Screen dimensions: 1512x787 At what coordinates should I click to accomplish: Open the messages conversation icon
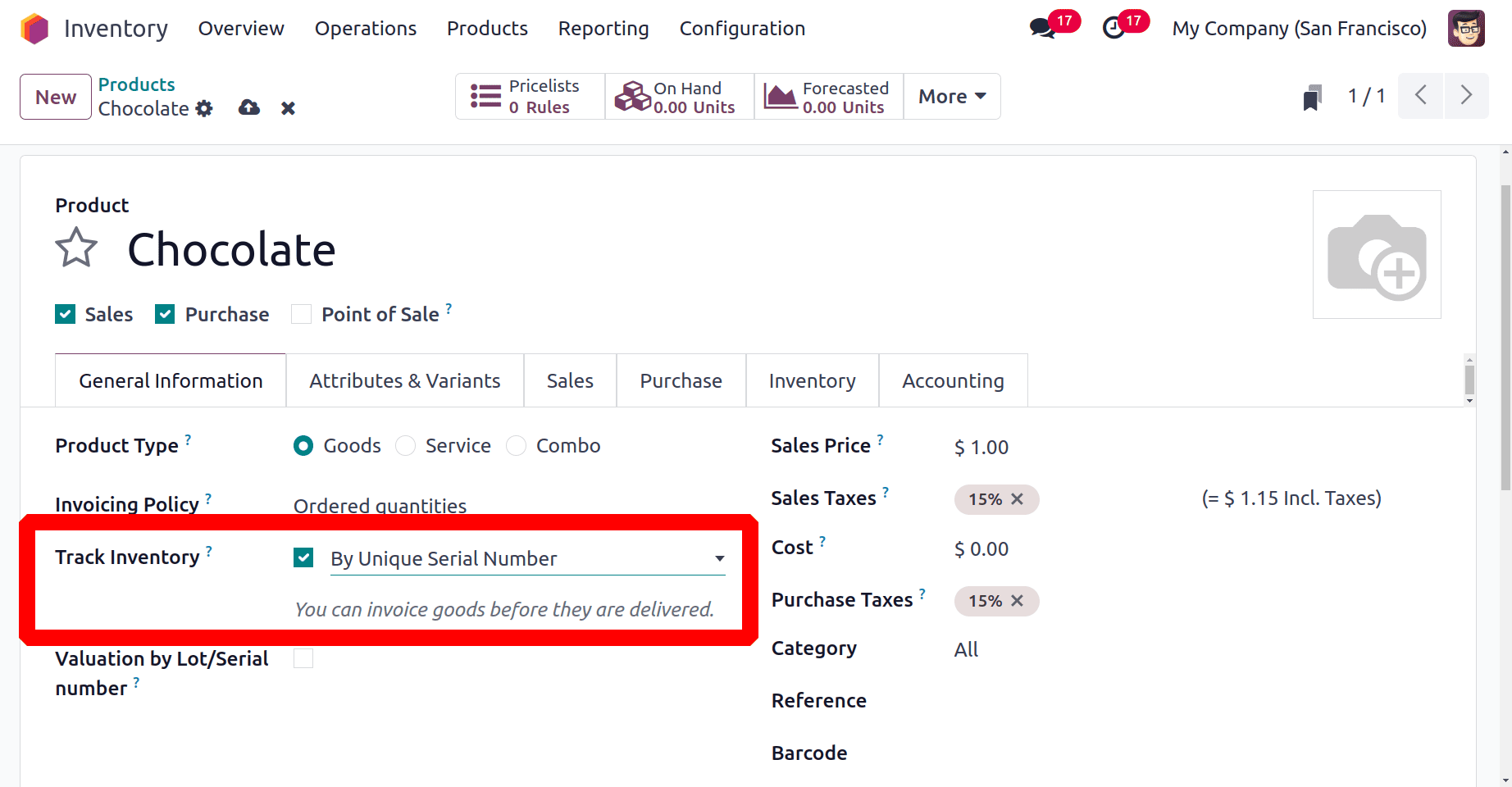tap(1042, 29)
